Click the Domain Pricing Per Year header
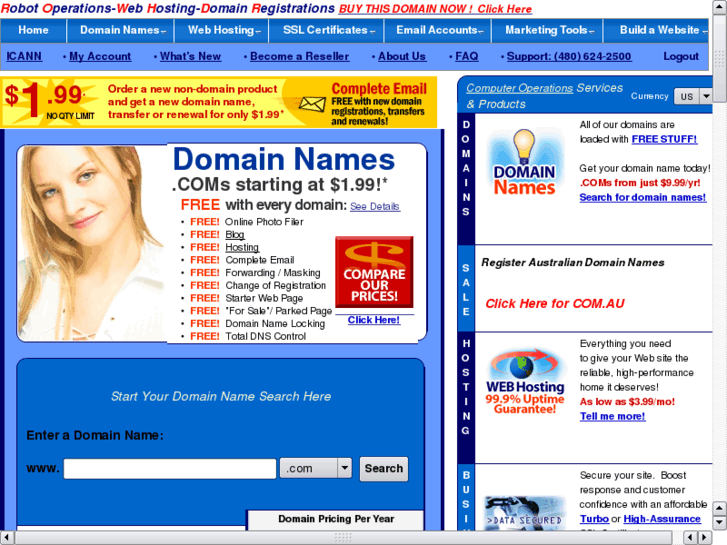 [336, 519]
